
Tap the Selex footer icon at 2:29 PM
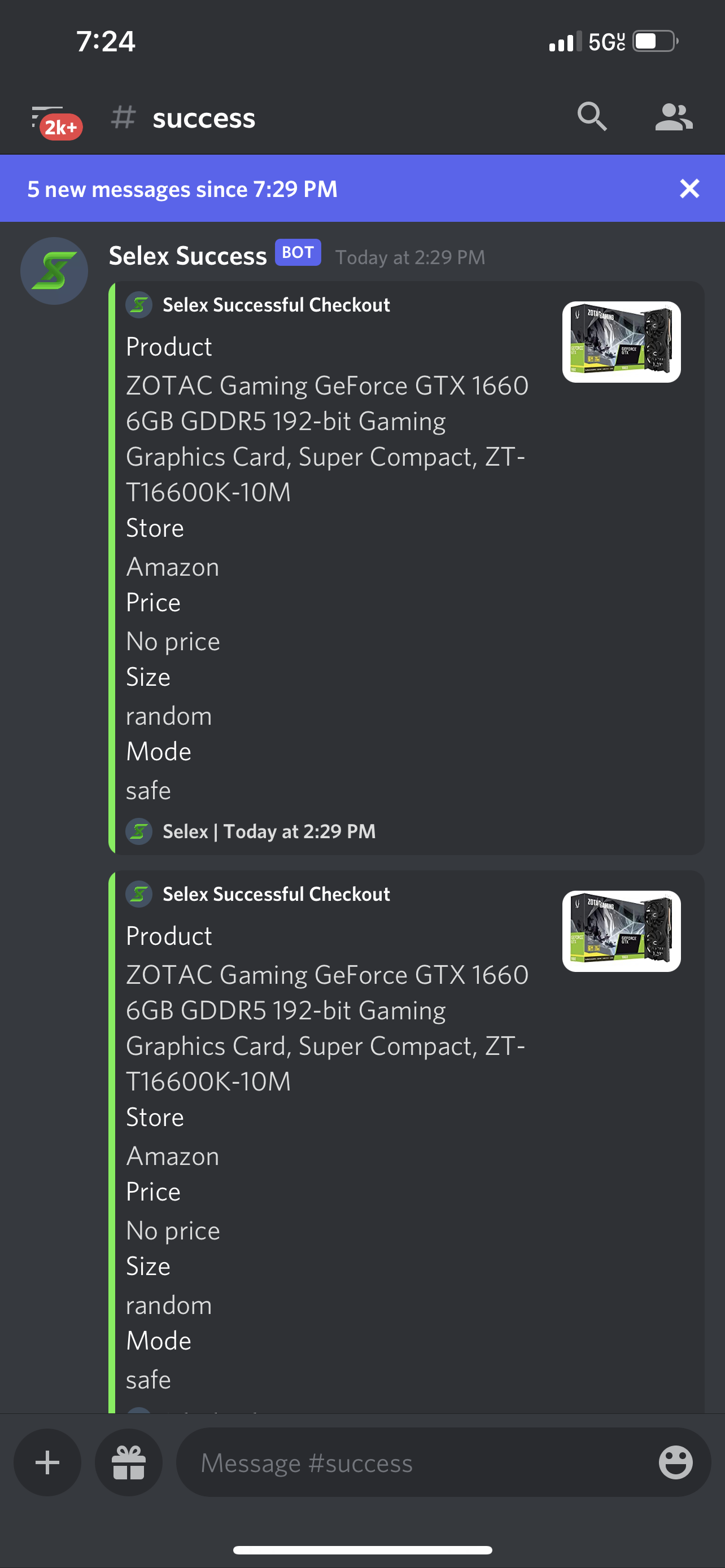point(139,831)
